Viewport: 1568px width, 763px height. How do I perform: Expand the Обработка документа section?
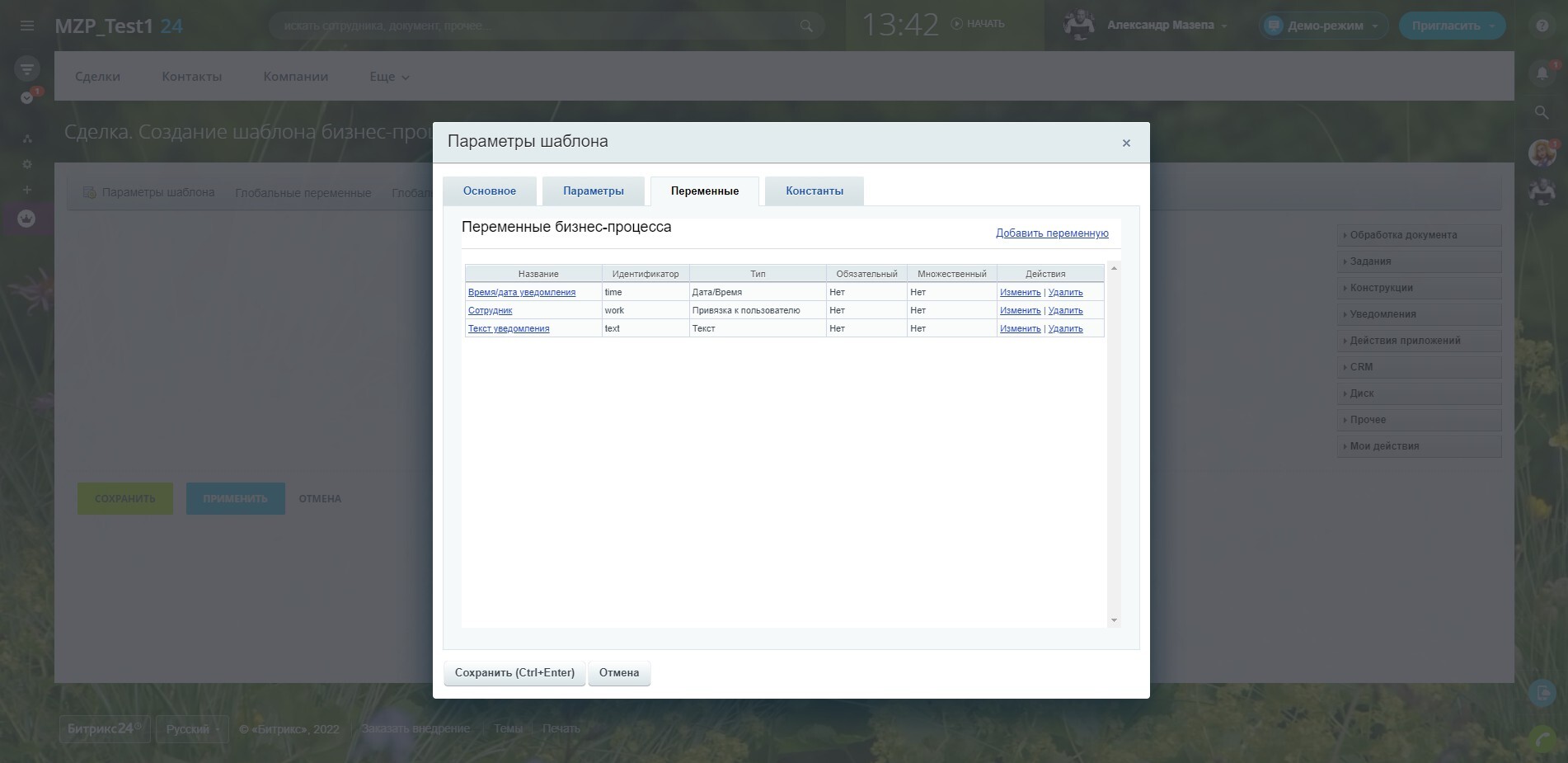[x=1419, y=235]
